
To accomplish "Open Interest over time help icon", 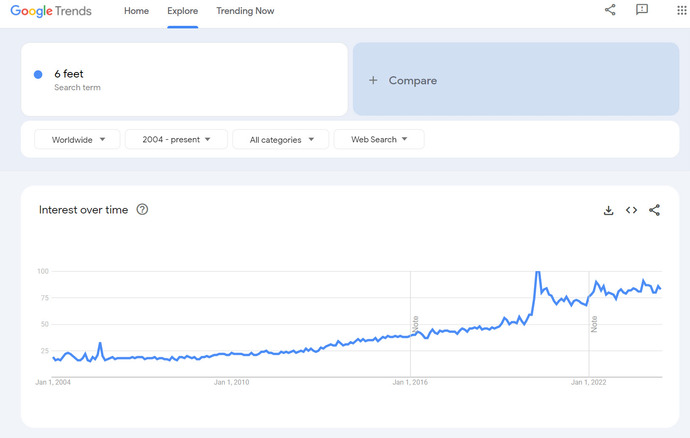I will click(x=142, y=210).
